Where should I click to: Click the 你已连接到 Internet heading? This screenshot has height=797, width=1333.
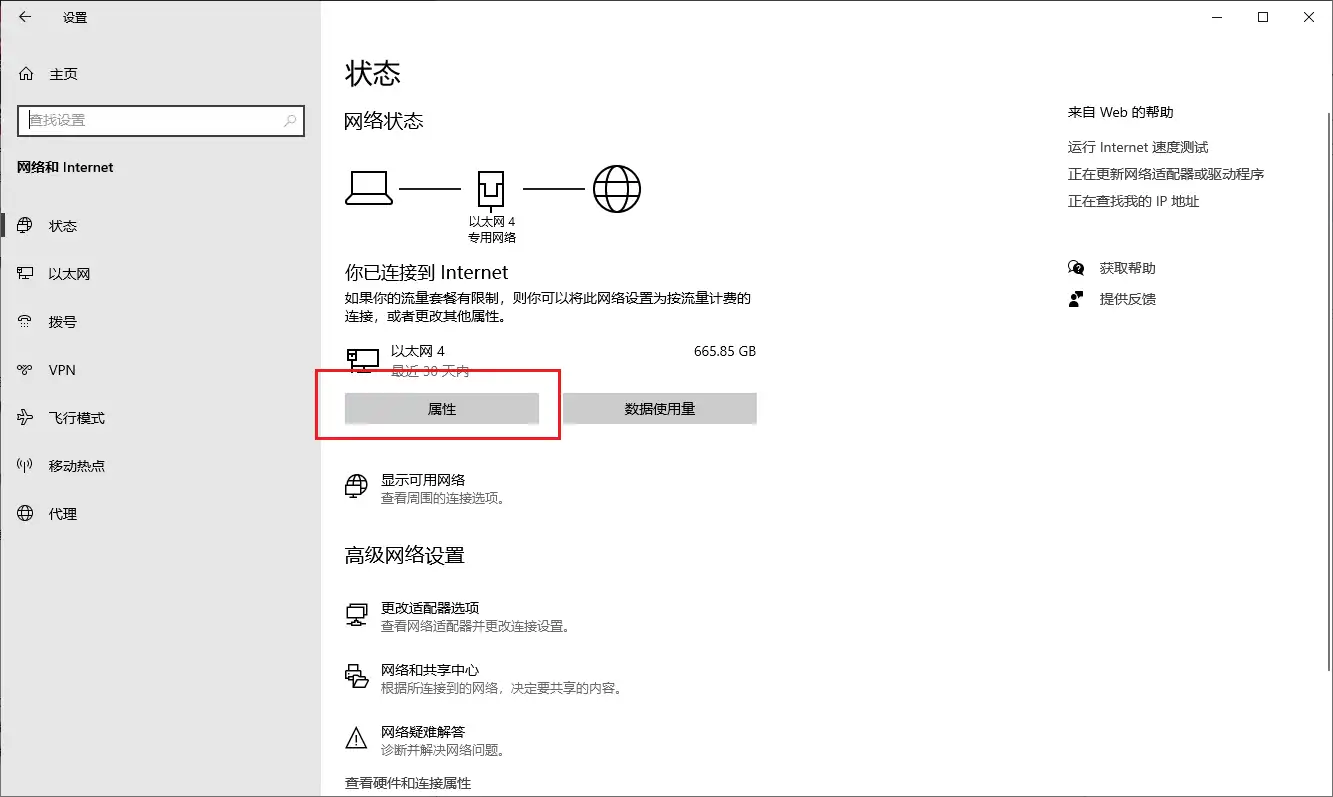tap(427, 272)
